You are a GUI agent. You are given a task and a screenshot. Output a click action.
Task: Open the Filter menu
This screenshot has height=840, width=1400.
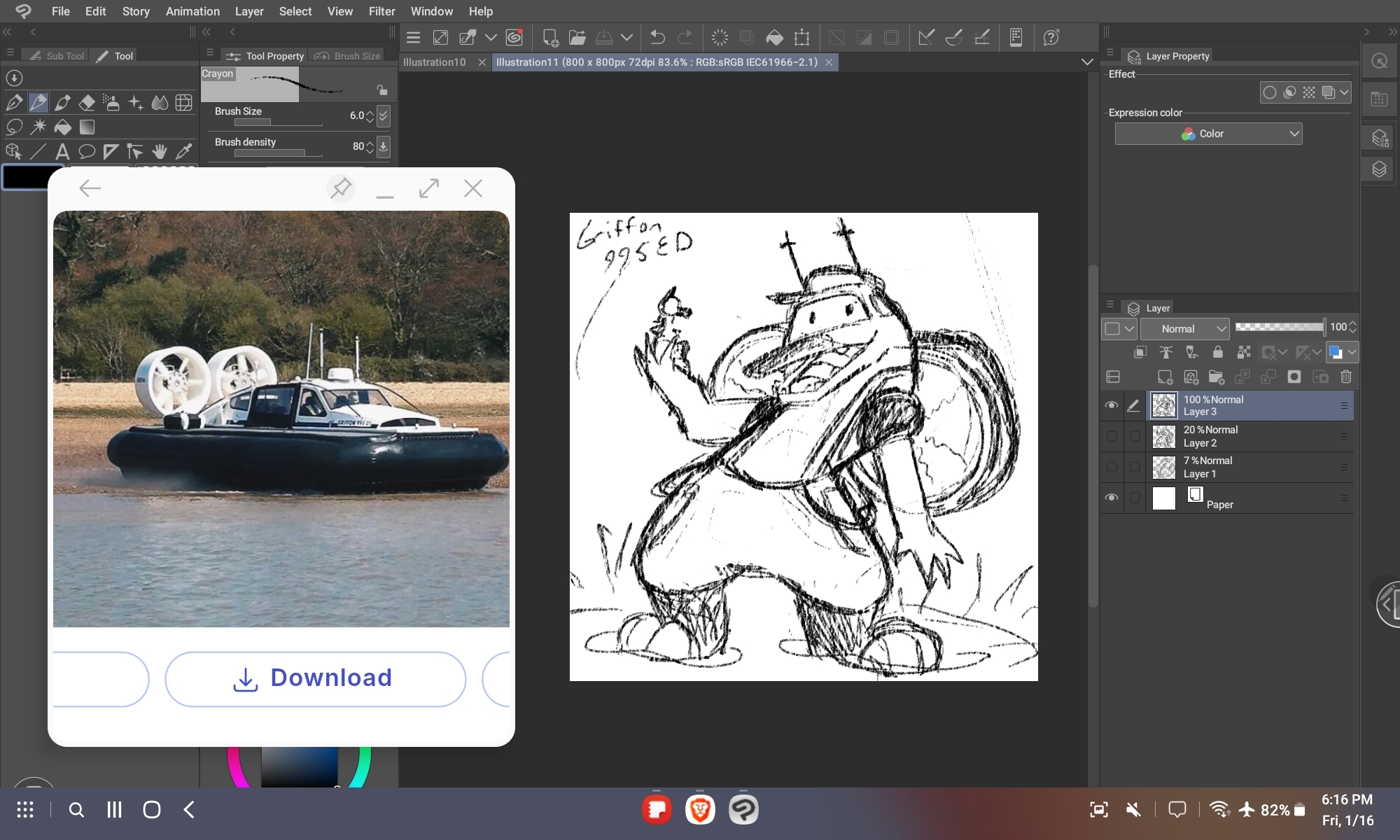point(381,11)
